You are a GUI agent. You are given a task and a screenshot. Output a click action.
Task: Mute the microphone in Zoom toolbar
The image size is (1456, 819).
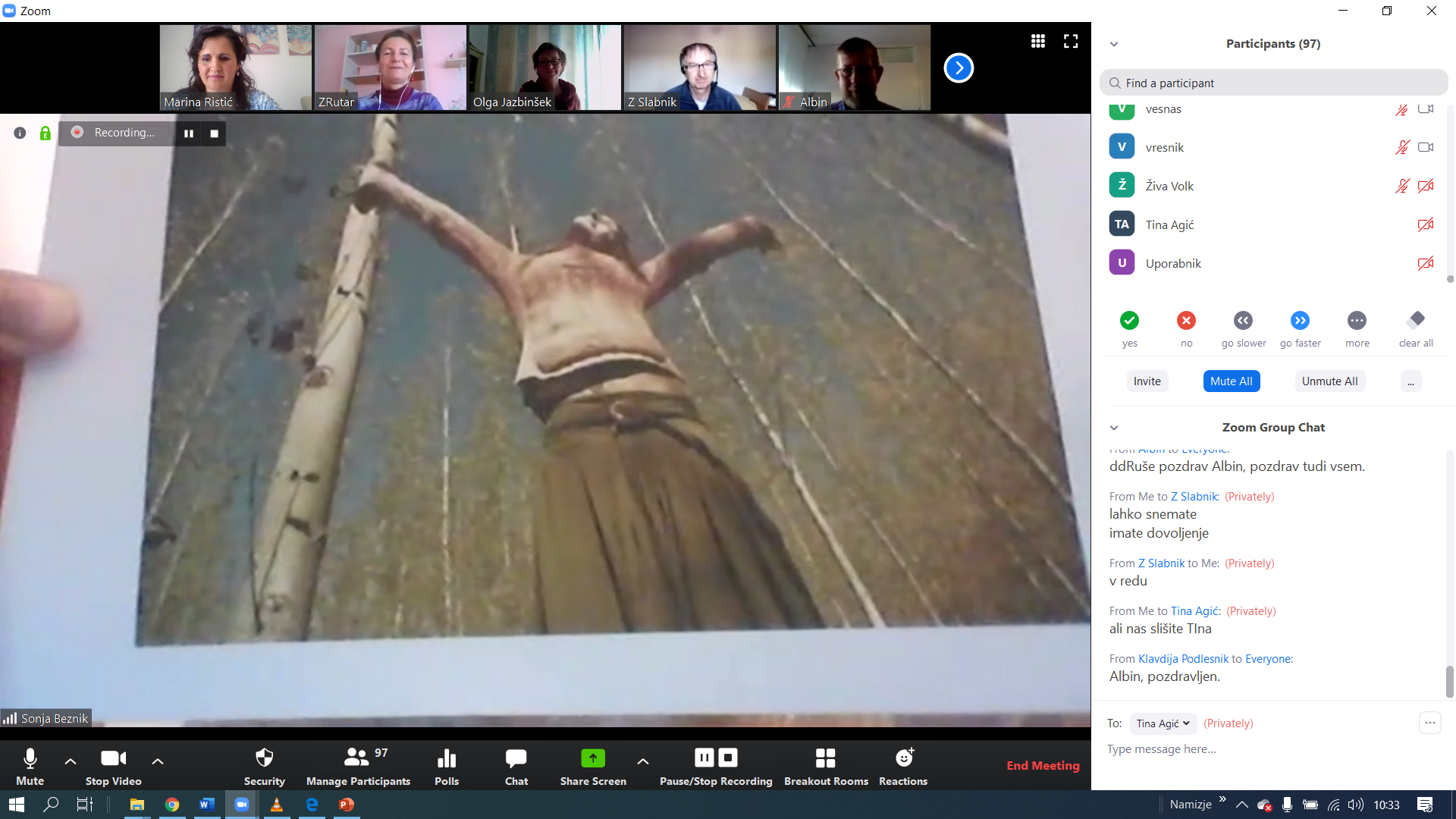(30, 766)
